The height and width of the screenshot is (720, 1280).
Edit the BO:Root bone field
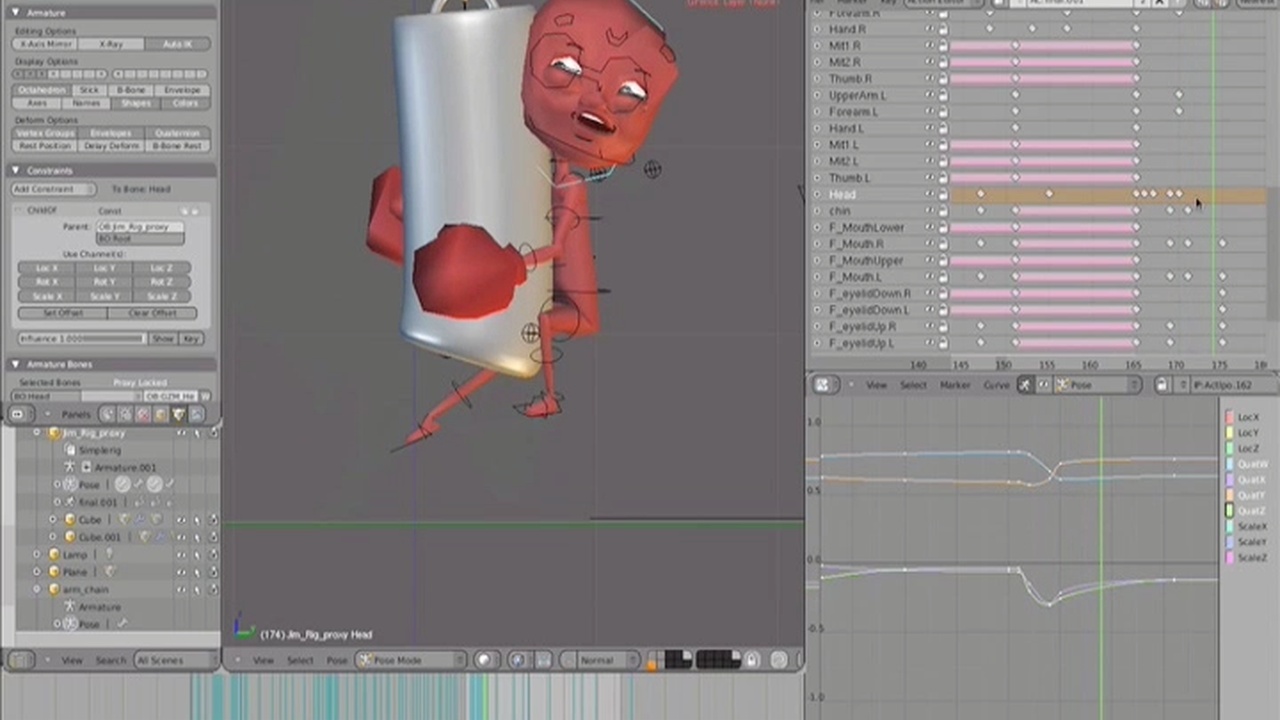pyautogui.click(x=140, y=239)
